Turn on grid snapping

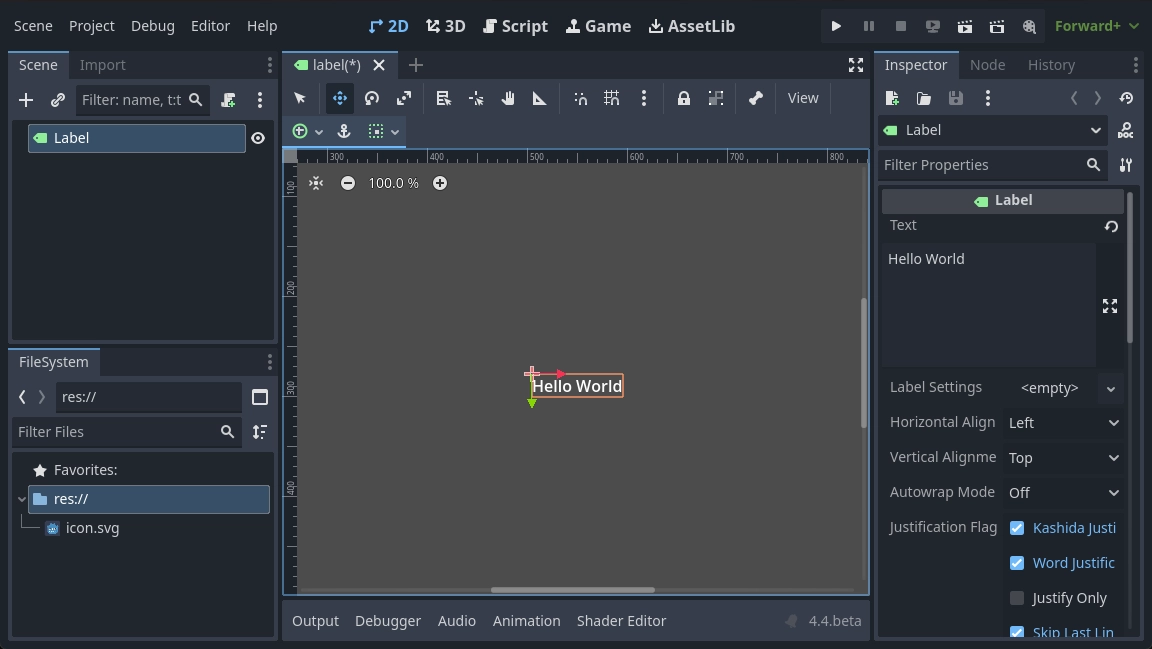612,97
